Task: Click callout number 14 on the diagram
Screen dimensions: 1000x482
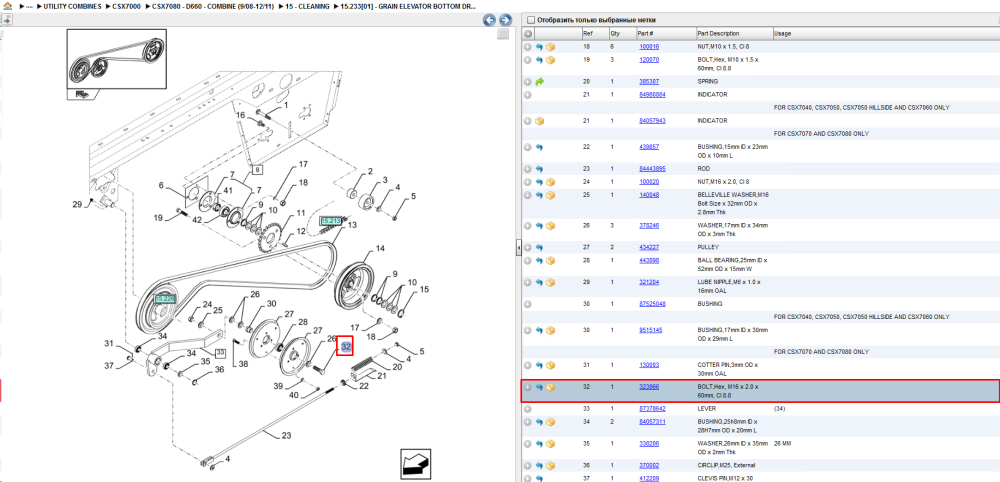Action: coord(381,249)
